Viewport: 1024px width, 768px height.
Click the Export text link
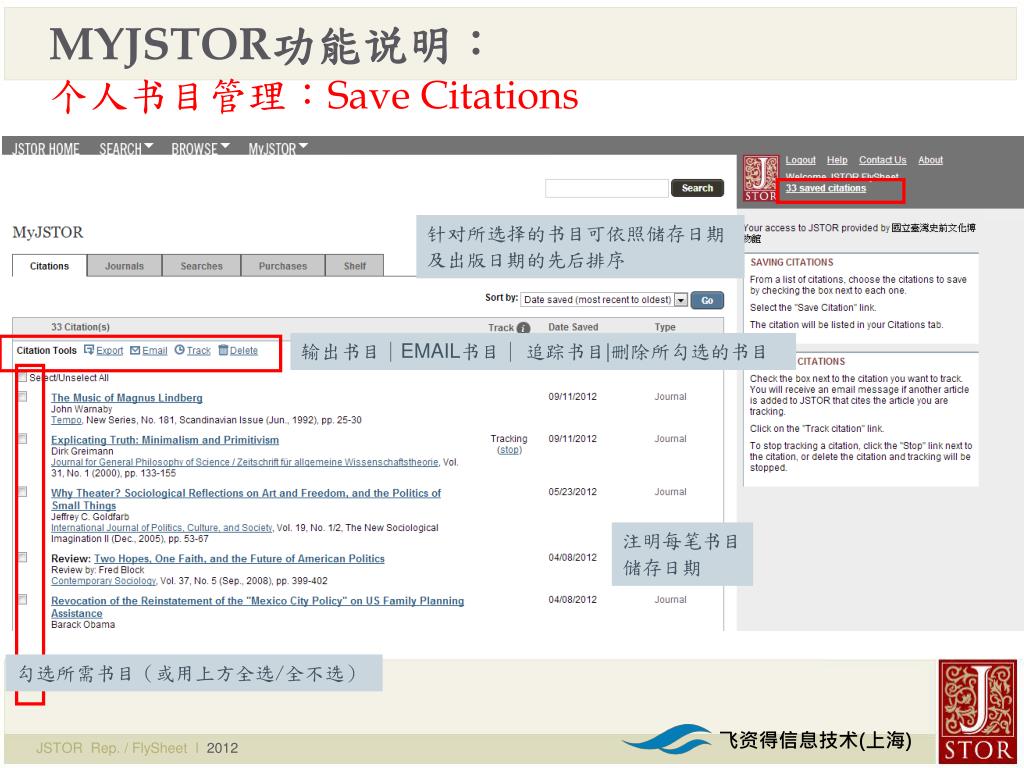(110, 351)
